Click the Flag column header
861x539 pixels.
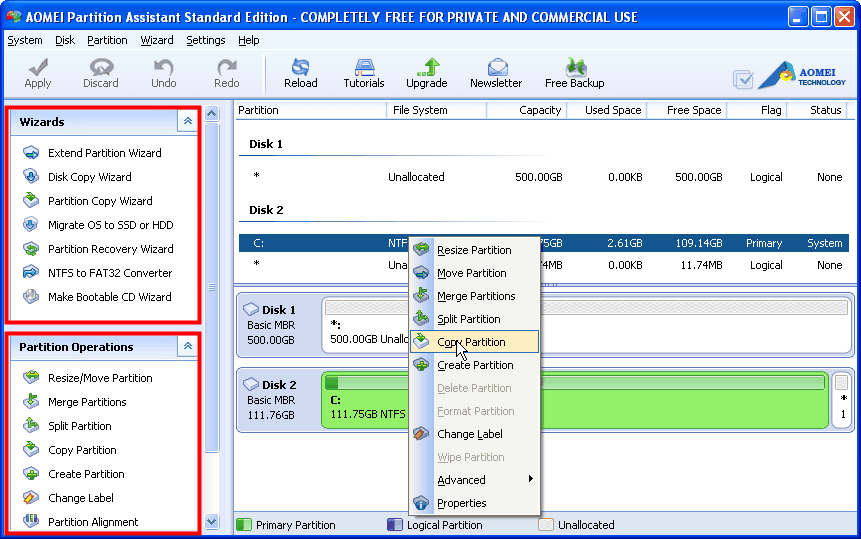click(757, 110)
